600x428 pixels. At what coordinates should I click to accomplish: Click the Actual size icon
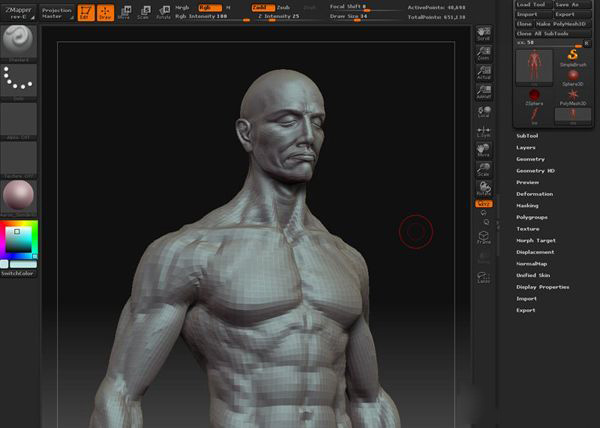click(x=483, y=73)
